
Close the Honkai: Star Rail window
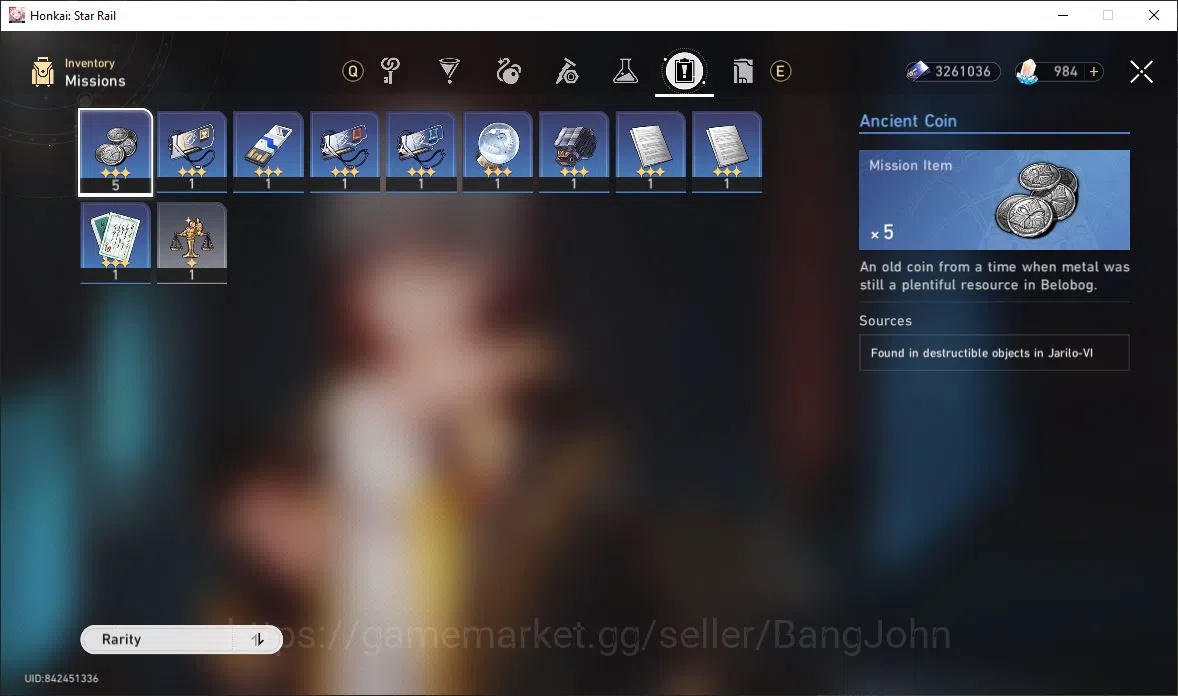click(1153, 15)
